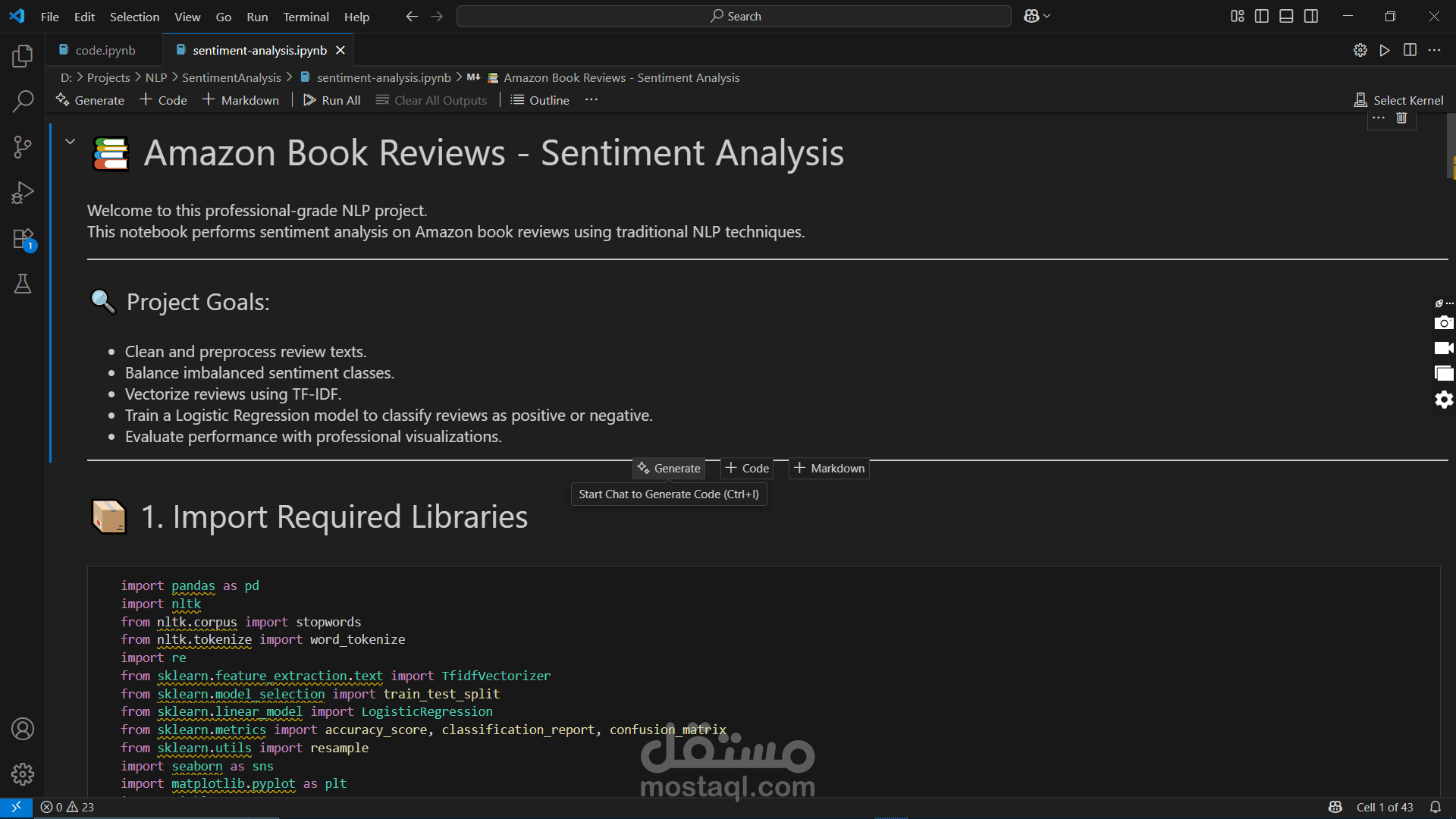This screenshot has height=819, width=1456.
Task: Open the File menu
Action: tap(50, 17)
